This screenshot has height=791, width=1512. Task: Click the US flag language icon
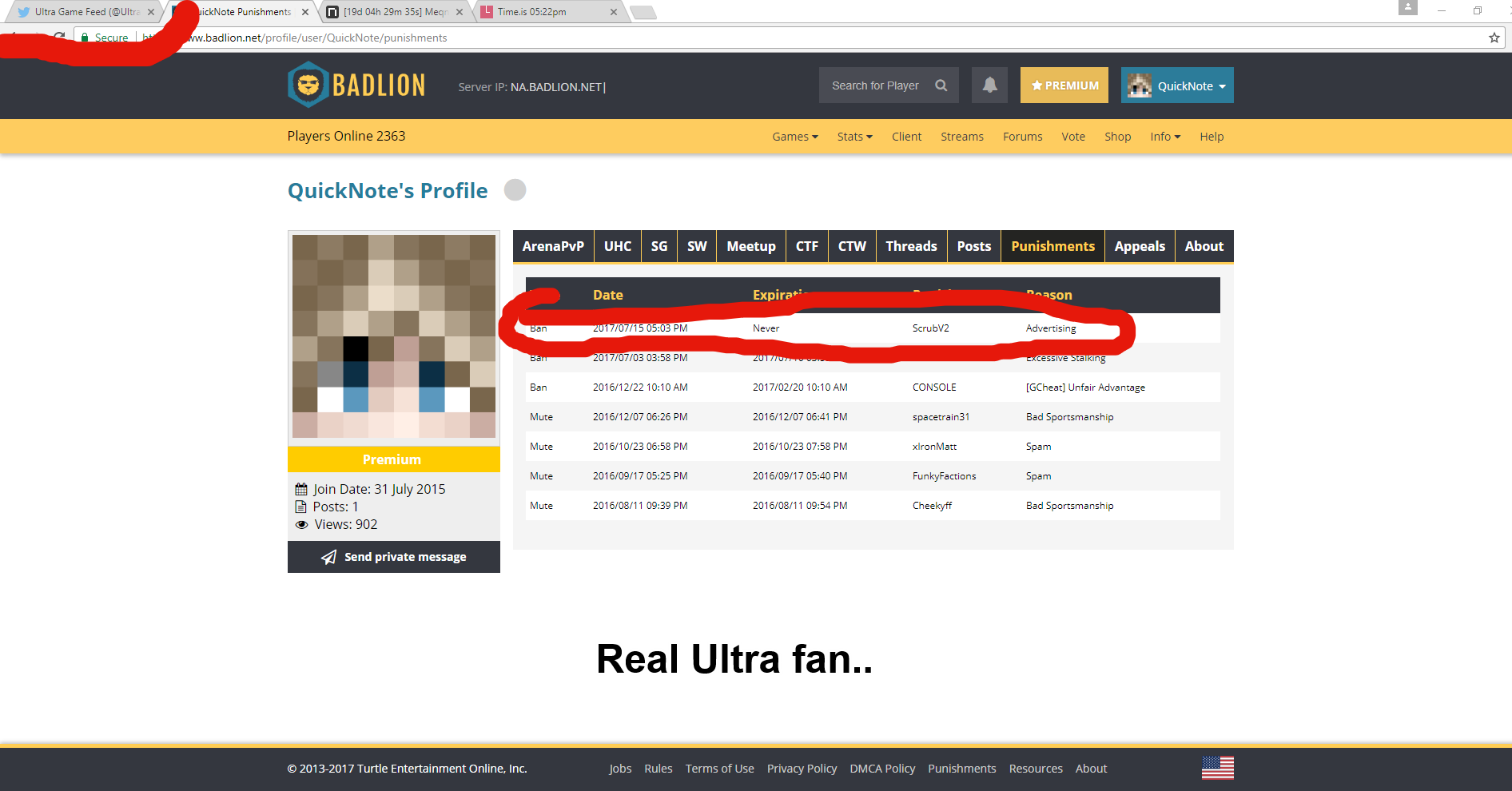coord(1217,768)
